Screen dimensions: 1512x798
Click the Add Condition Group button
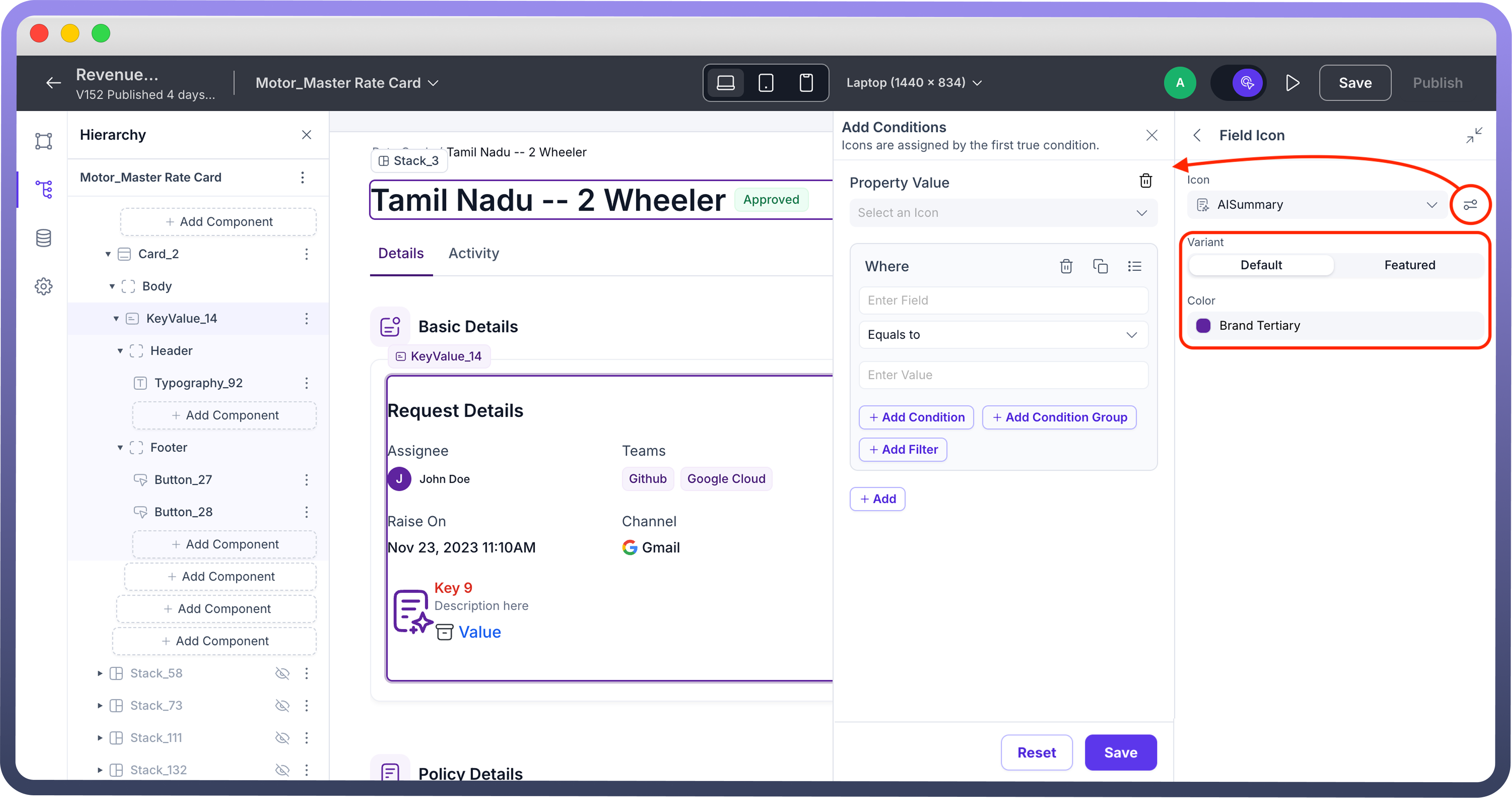[1059, 417]
